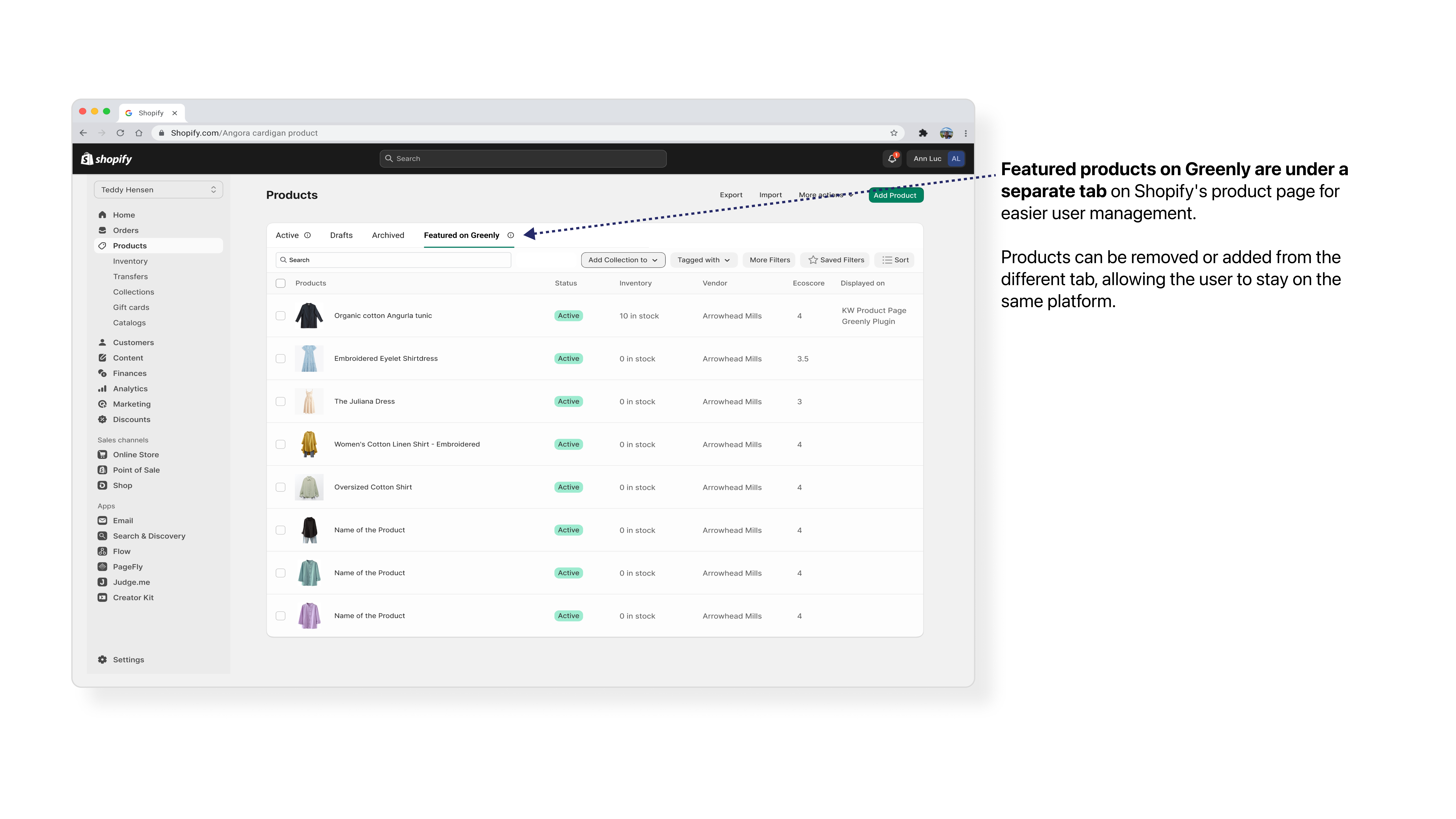Open the Organic cotton Angurla tunic thumbnail

(x=309, y=315)
